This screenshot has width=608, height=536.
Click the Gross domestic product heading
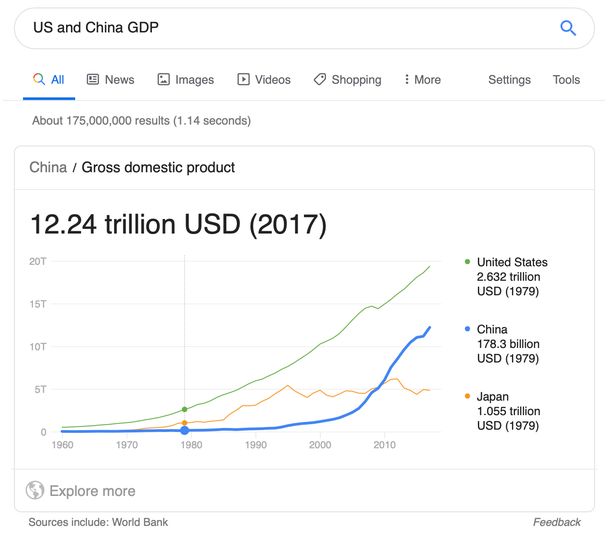pyautogui.click(x=158, y=167)
